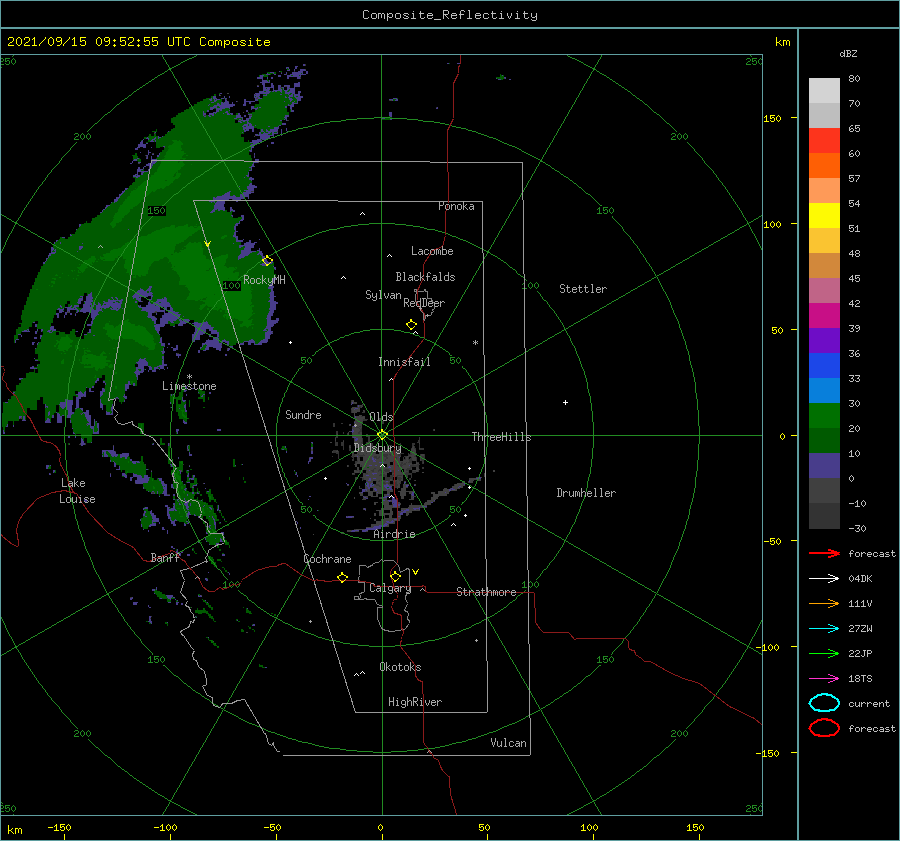Click the Lake Louise label

point(77,491)
